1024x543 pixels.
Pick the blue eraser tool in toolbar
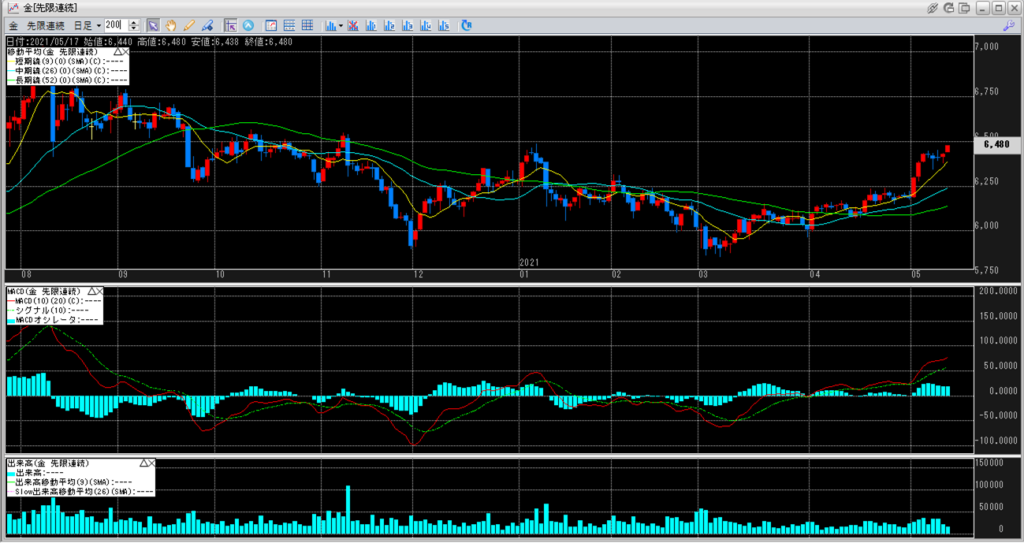[x=206, y=24]
